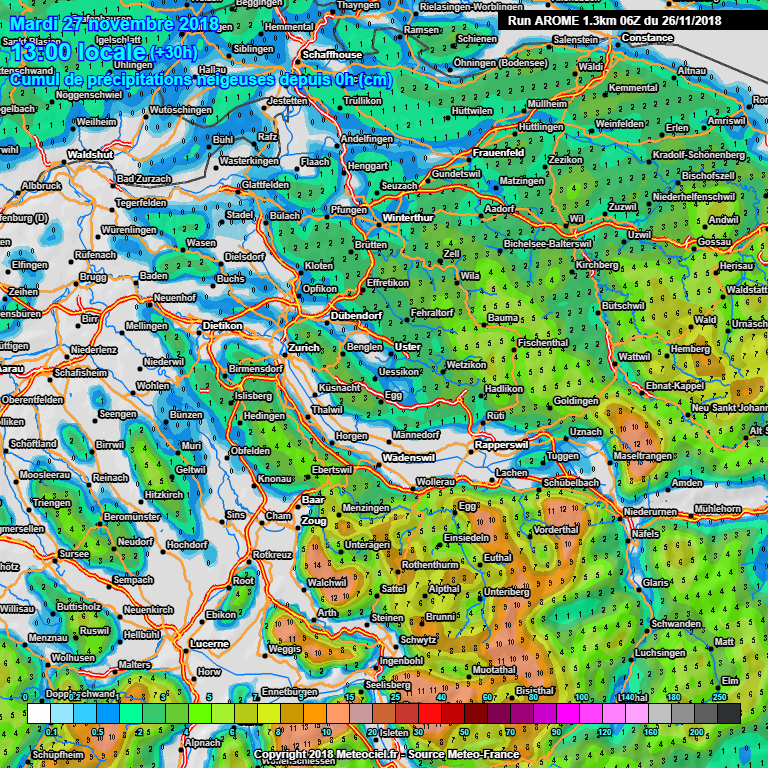The height and width of the screenshot is (768, 768).
Task: Select the Wetzikon label
Action: [466, 365]
